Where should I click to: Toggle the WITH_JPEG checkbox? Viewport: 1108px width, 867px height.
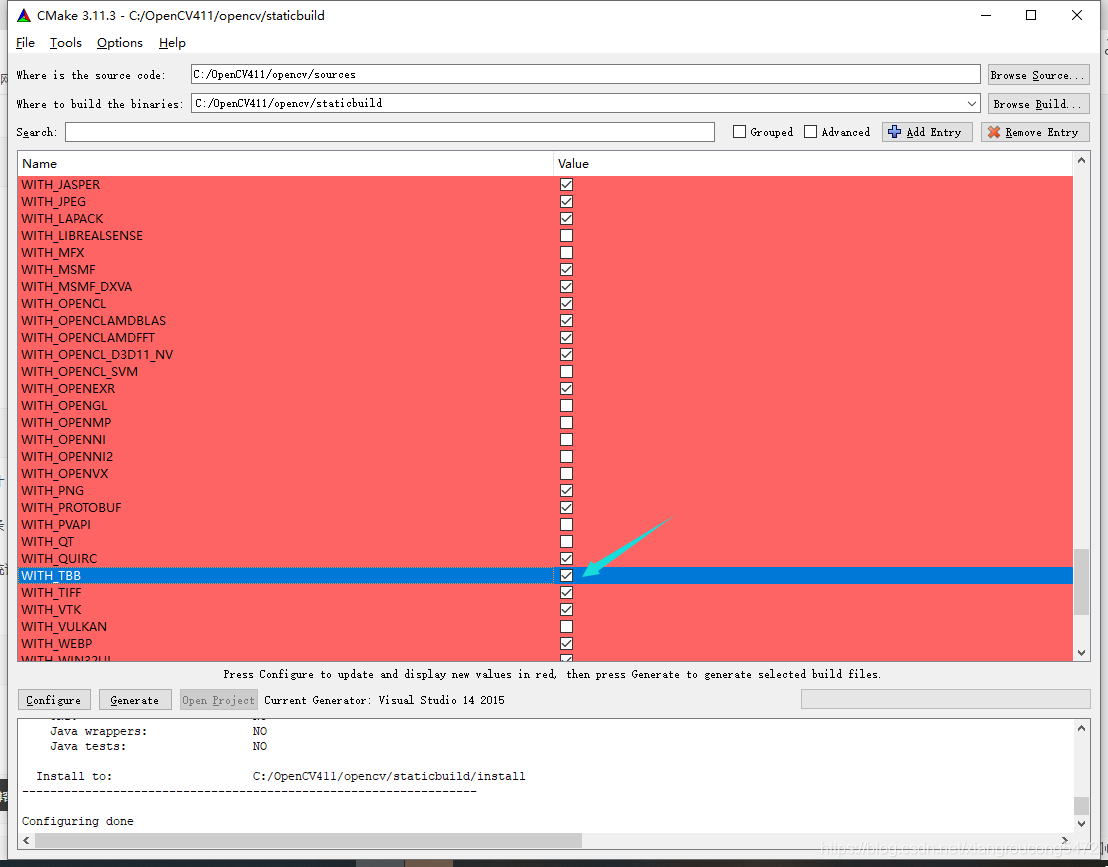pyautogui.click(x=566, y=201)
